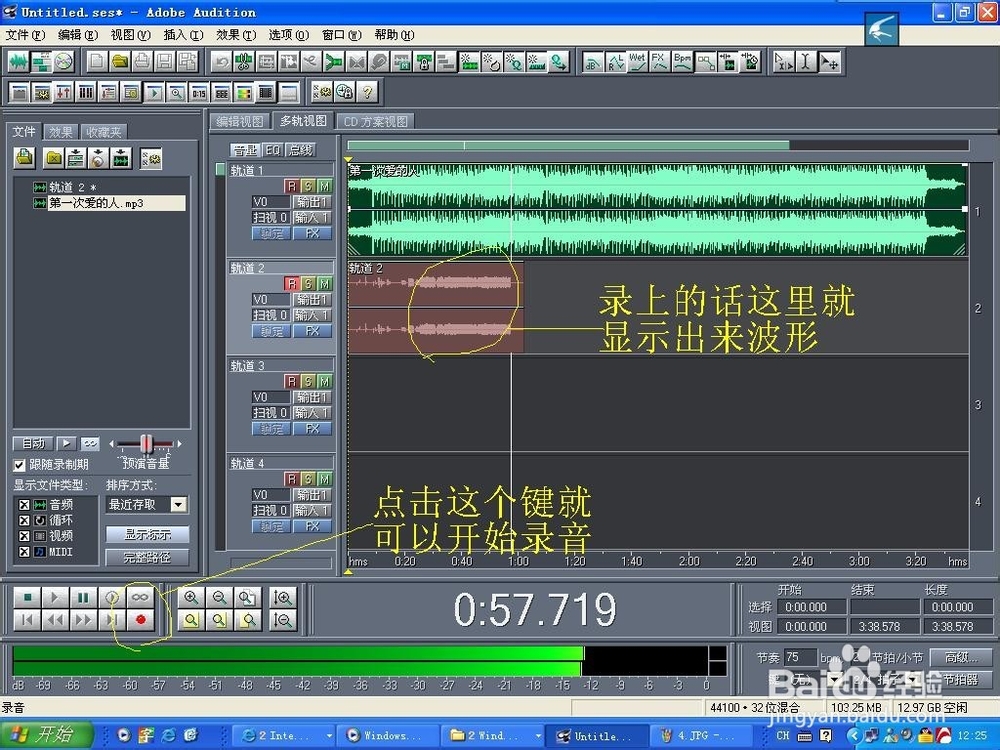
Task: Open a session using the Open folder toolbar icon
Action: click(118, 61)
